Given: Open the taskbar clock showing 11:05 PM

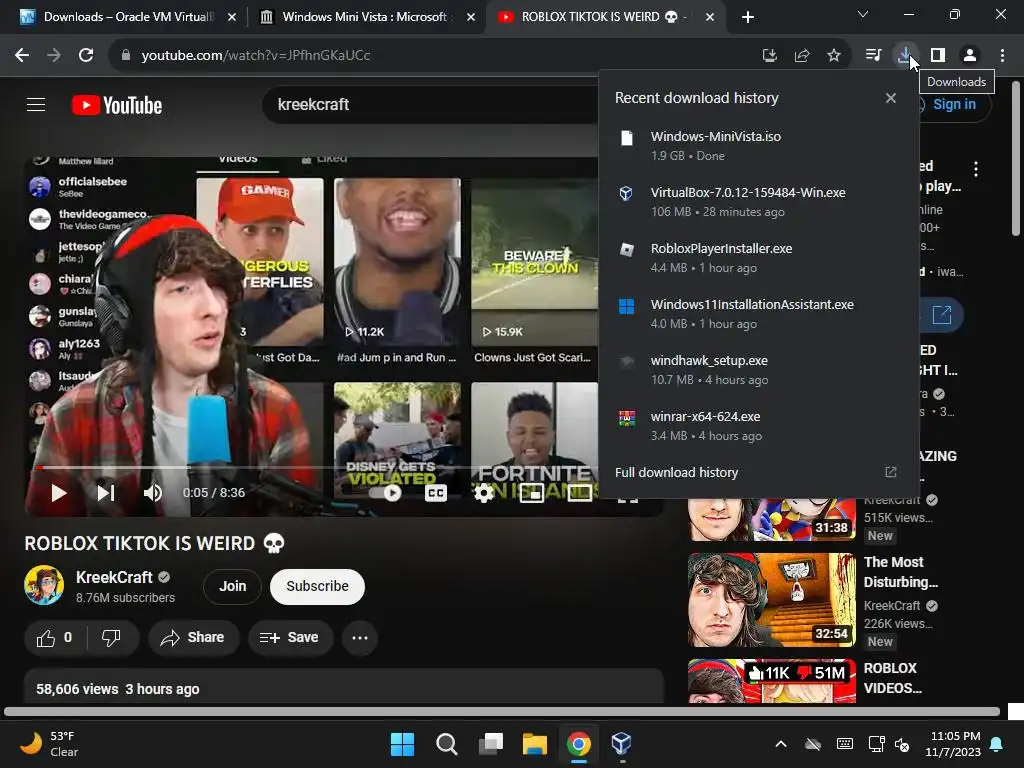Looking at the screenshot, I should click(953, 744).
